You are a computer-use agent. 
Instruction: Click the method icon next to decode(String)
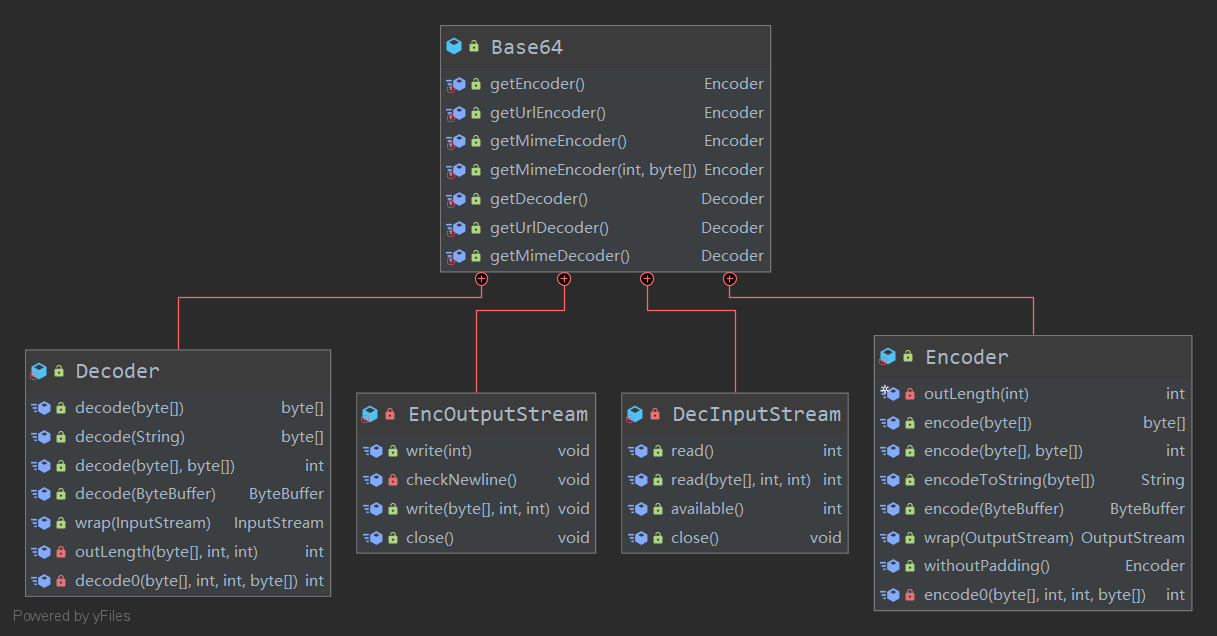tap(41, 437)
